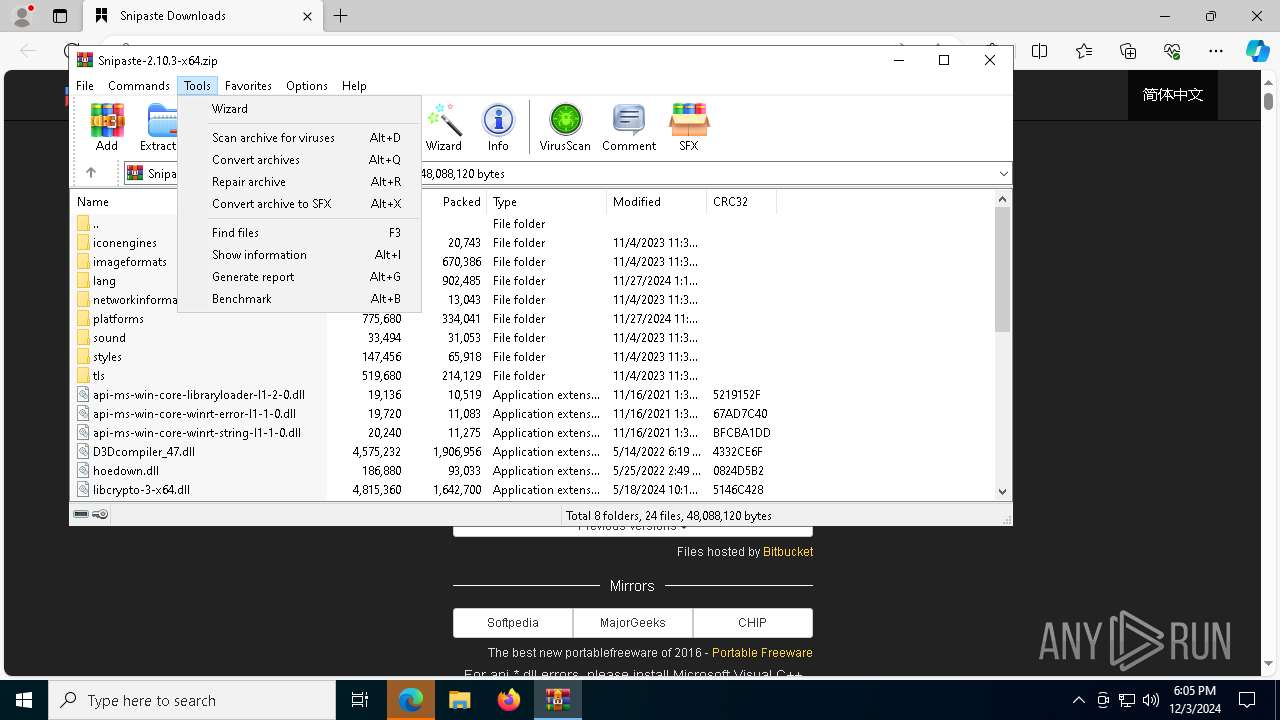Sort file list by Modified column
1280x720 pixels.
click(x=656, y=202)
